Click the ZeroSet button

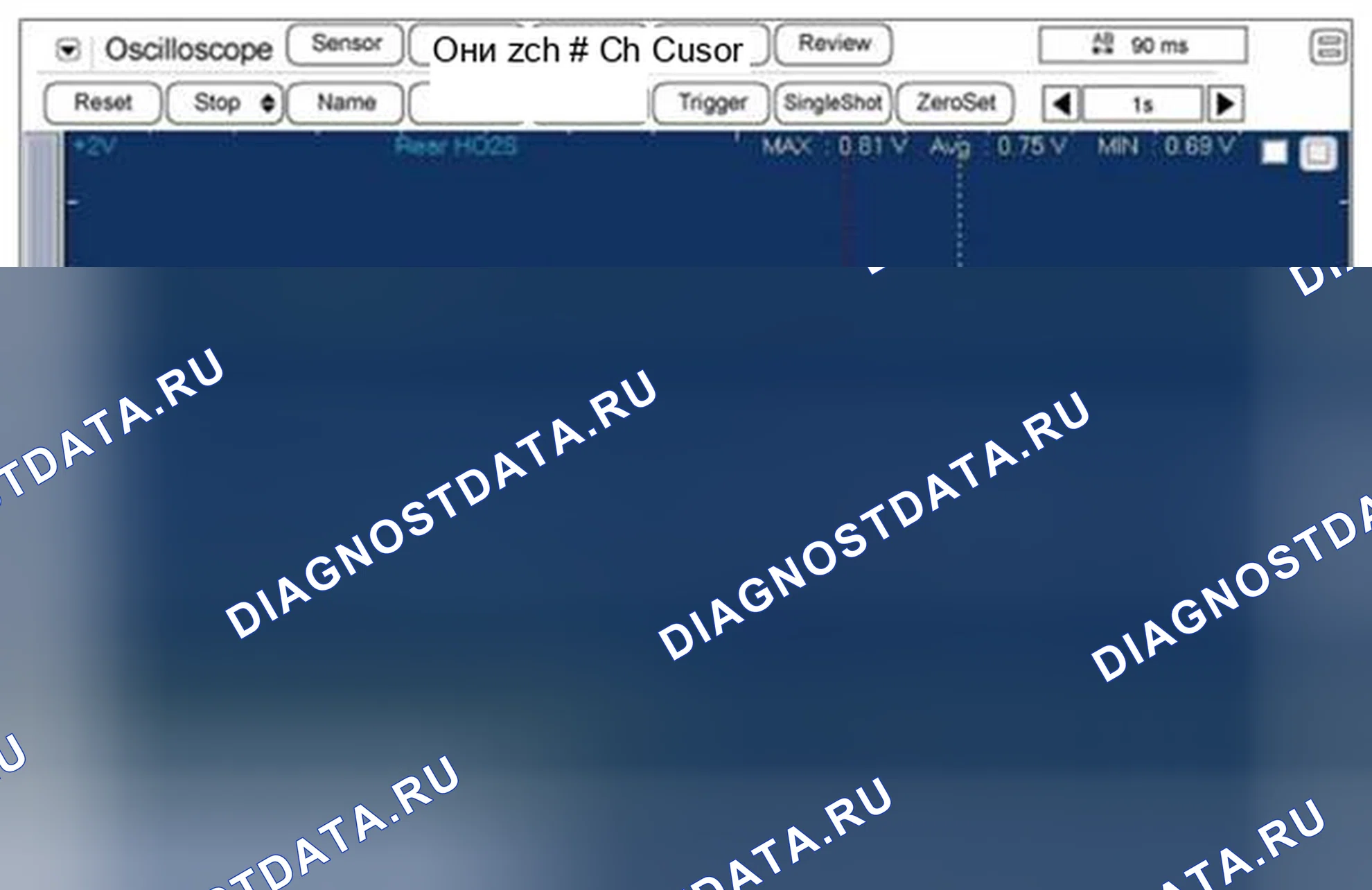(956, 103)
